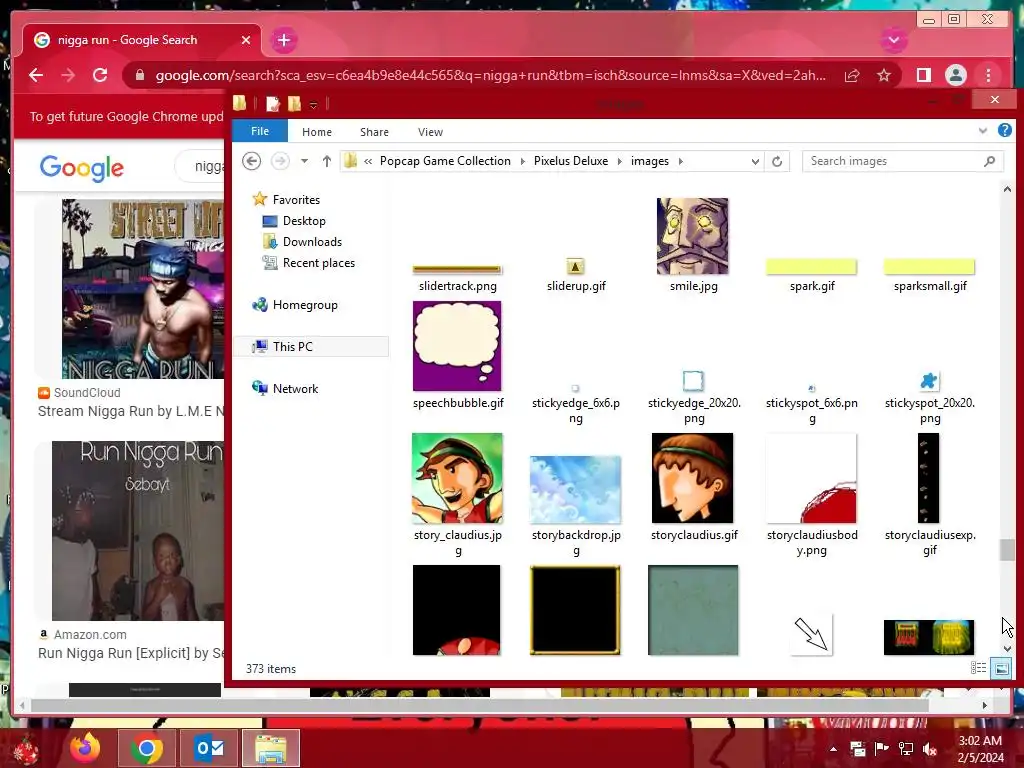The image size is (1024, 768).
Task: Launch Firefox from taskbar
Action: click(x=86, y=748)
